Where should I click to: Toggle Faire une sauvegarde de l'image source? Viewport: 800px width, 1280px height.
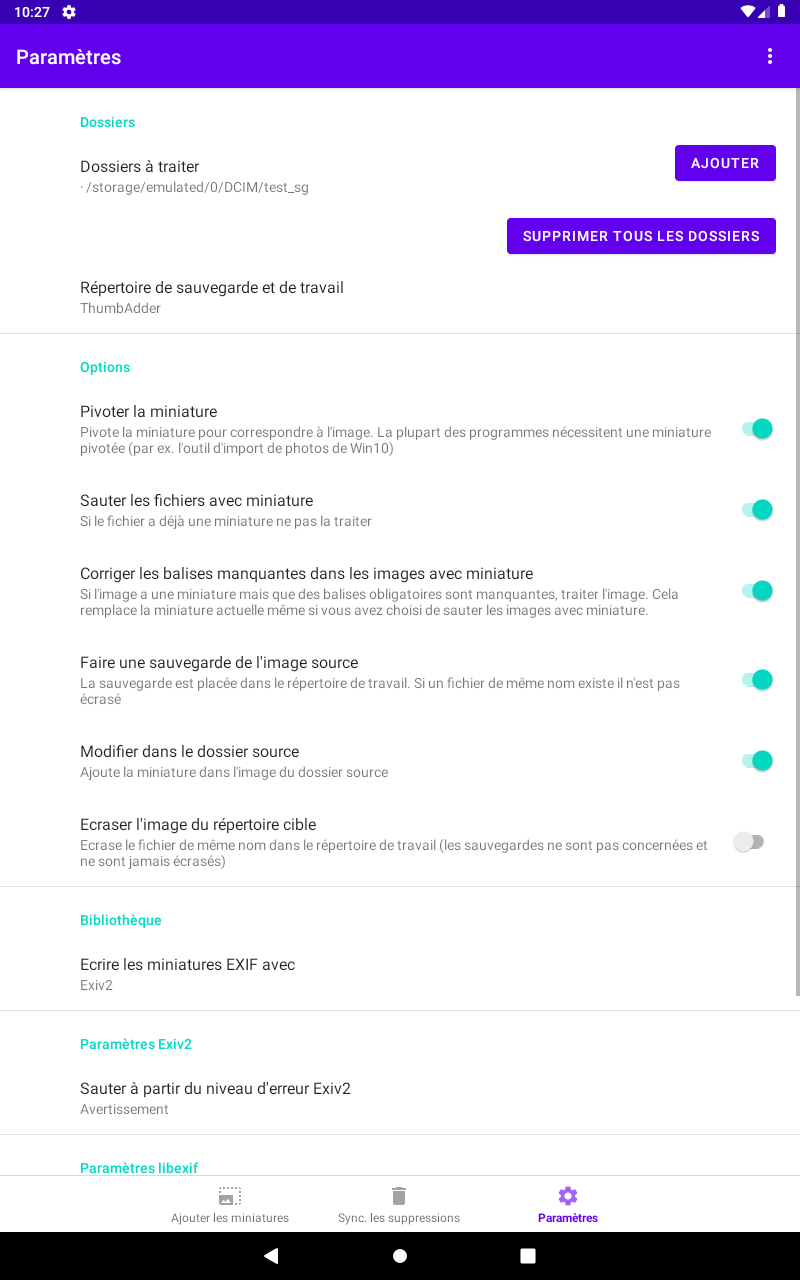click(x=756, y=680)
